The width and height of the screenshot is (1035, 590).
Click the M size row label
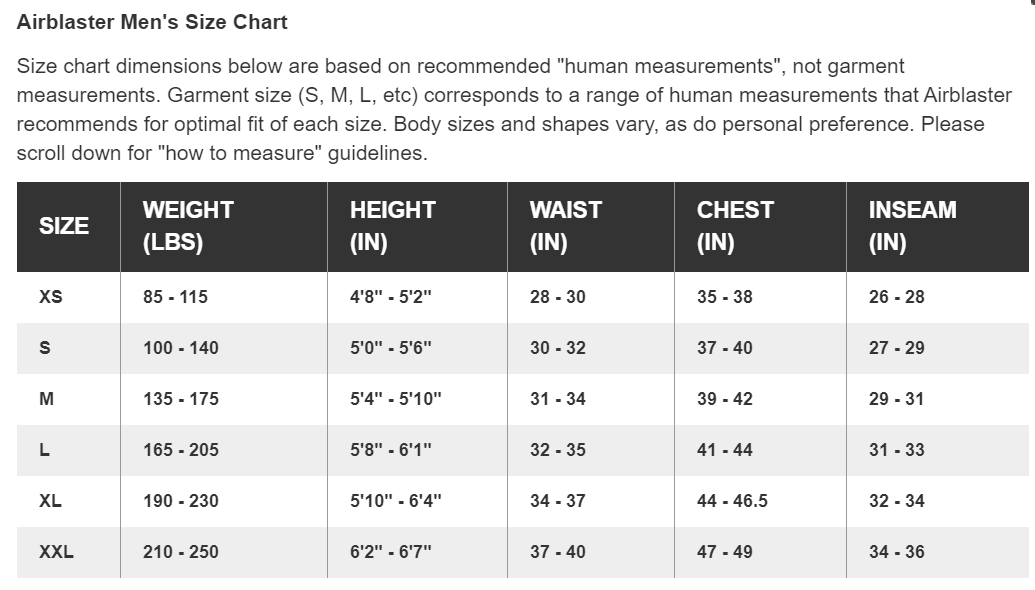point(46,399)
